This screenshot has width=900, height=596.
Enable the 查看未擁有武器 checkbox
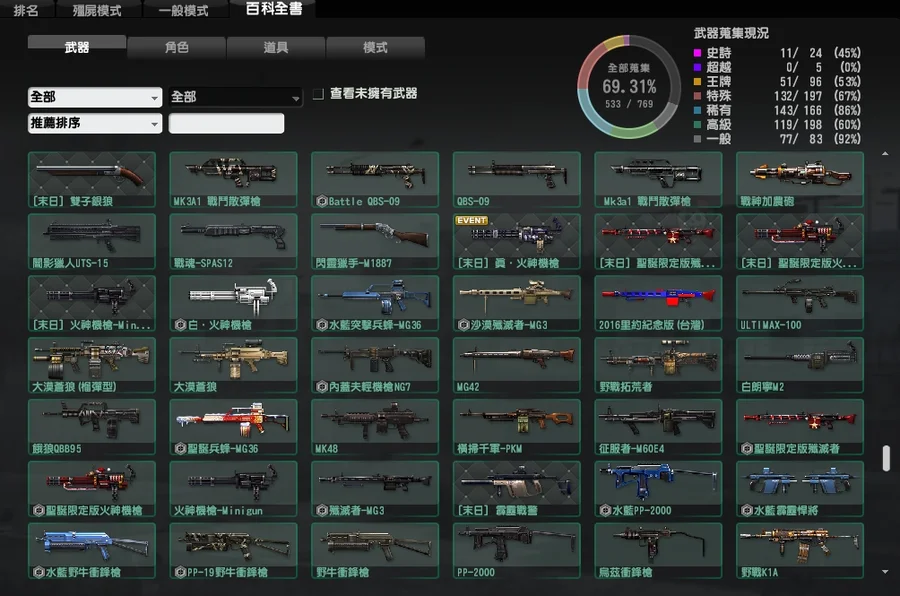point(318,94)
